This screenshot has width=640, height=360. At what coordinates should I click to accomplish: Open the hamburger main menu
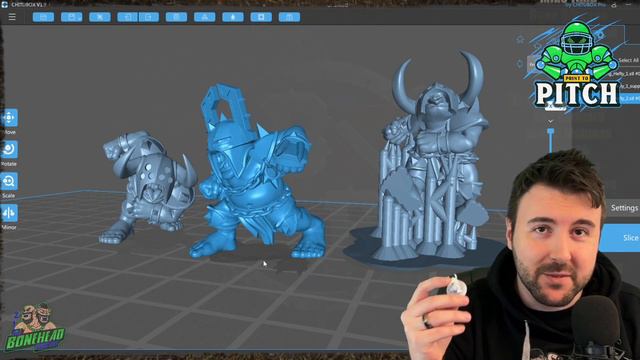[x=12, y=17]
